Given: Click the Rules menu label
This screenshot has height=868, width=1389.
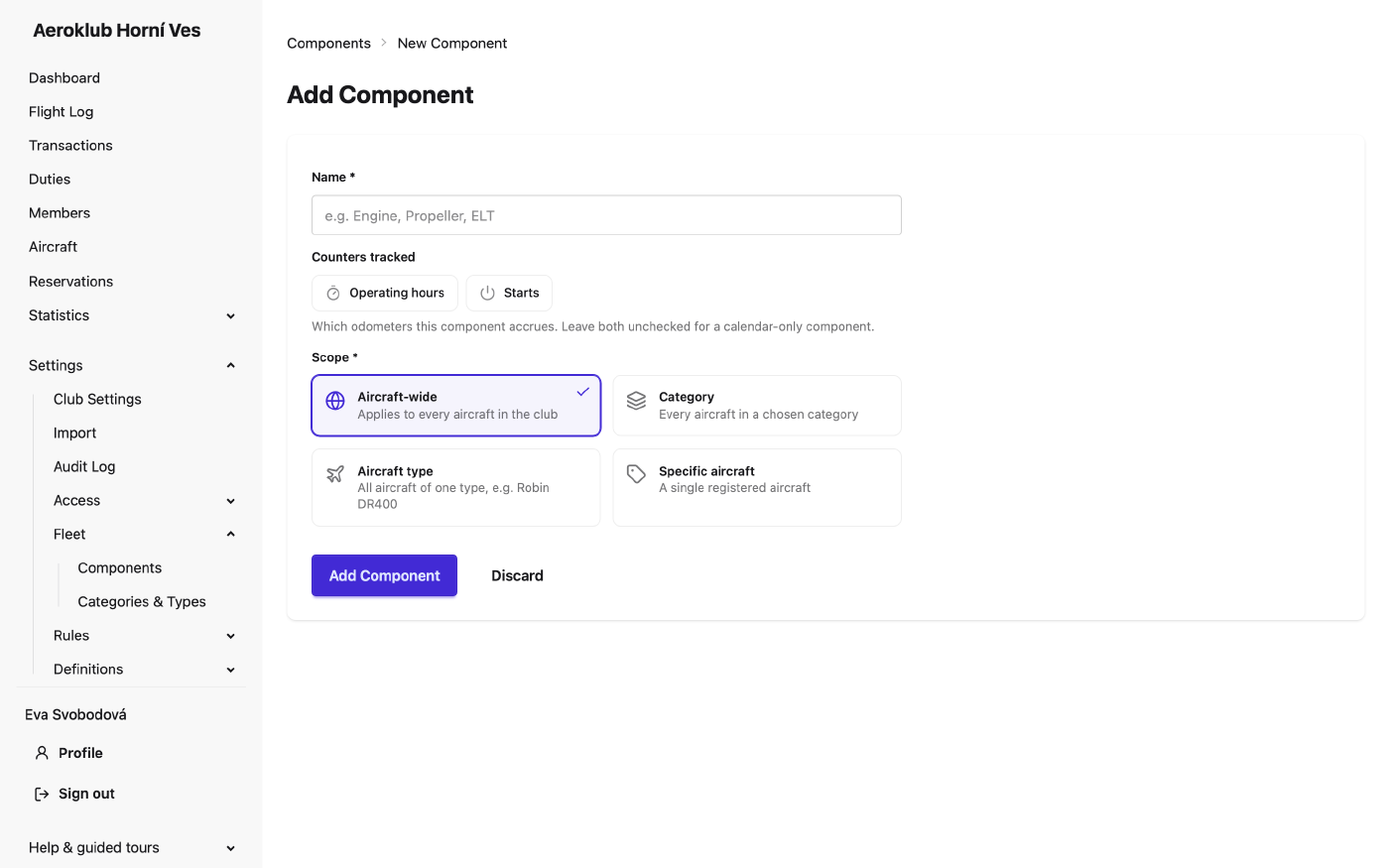Looking at the screenshot, I should 71,636.
